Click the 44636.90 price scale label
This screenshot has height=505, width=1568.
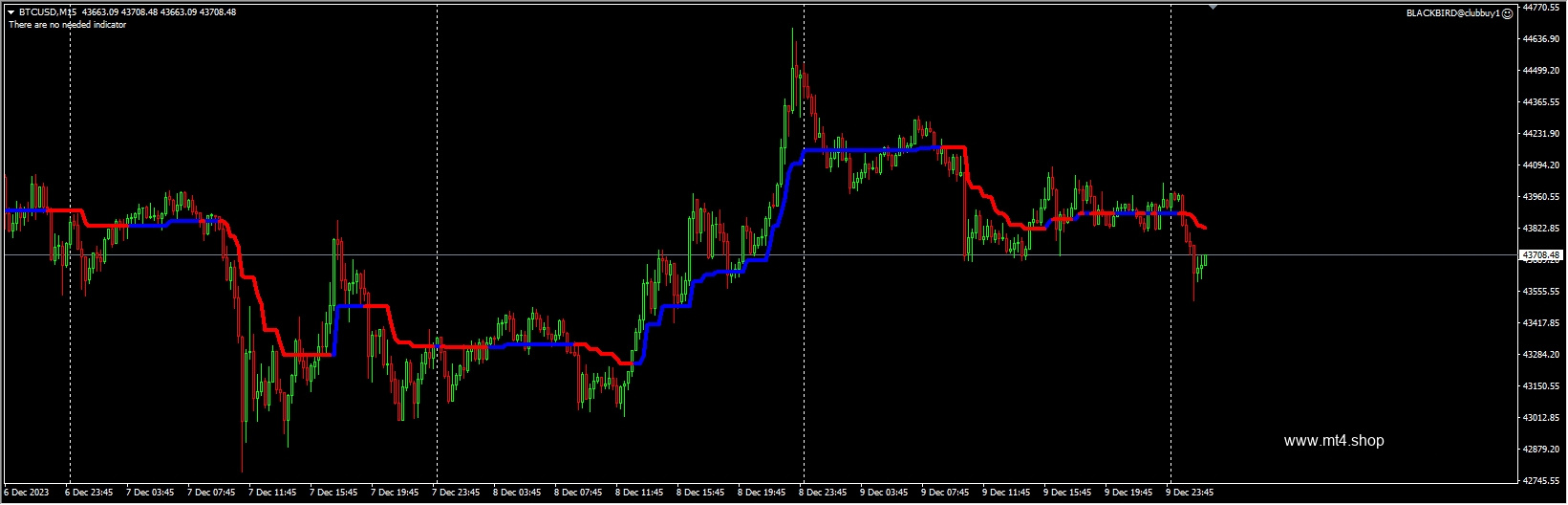[x=1540, y=39]
